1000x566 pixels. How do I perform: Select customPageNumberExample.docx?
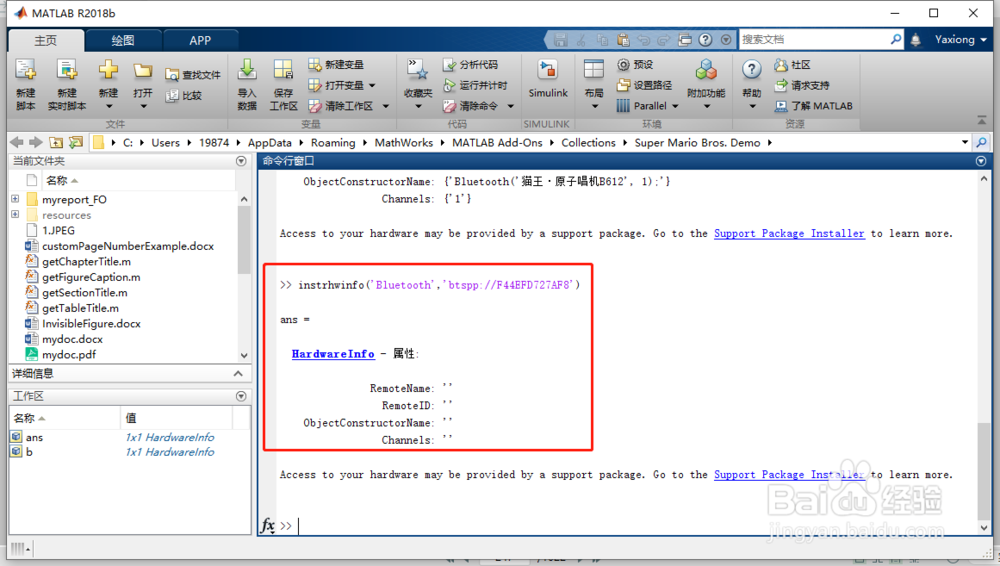[x=128, y=246]
